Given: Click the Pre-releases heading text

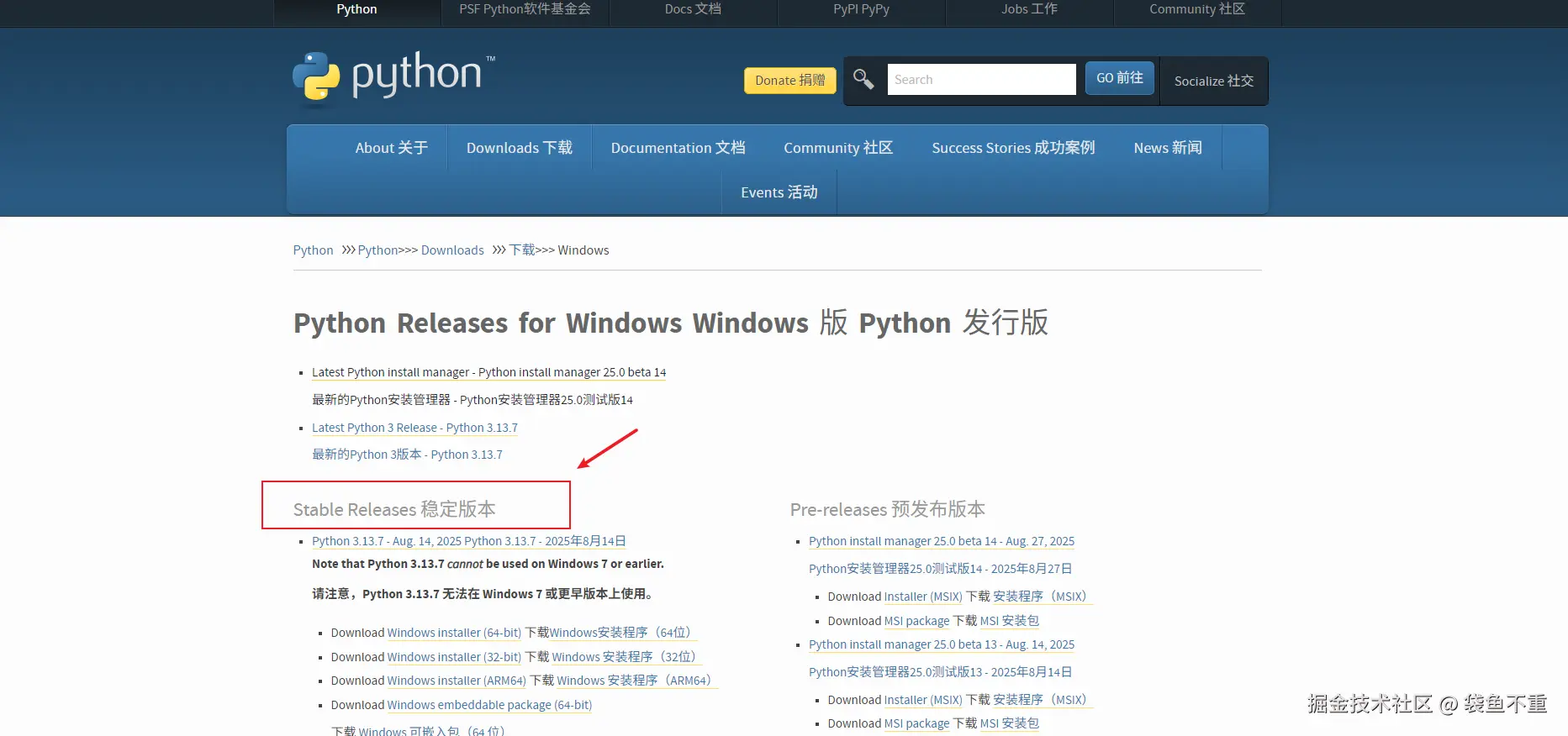Looking at the screenshot, I should (888, 509).
